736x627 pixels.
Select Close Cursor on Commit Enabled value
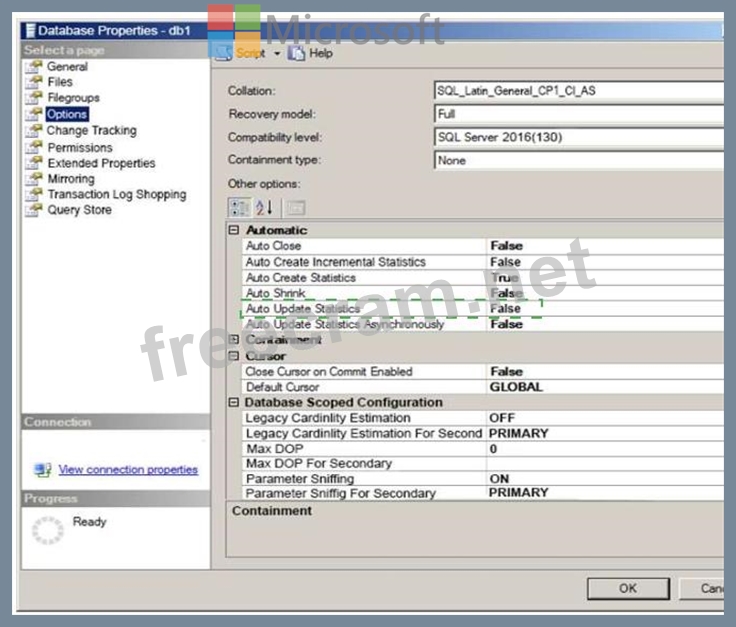click(506, 372)
